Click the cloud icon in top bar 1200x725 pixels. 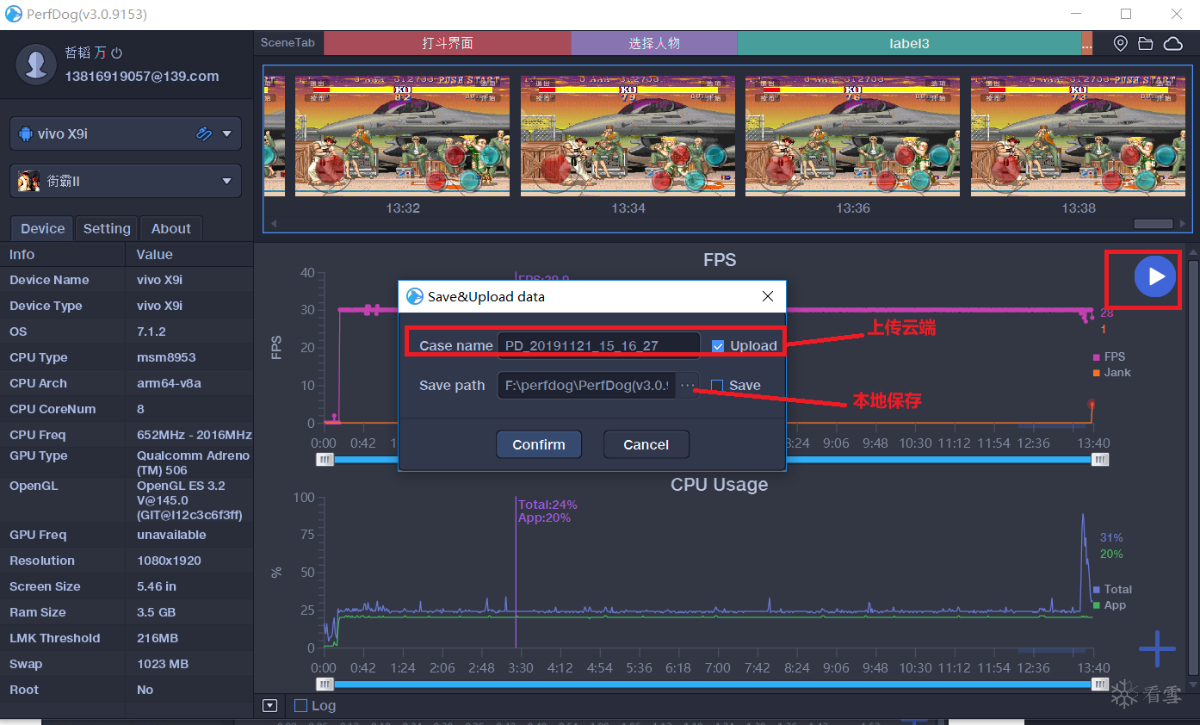click(1172, 44)
